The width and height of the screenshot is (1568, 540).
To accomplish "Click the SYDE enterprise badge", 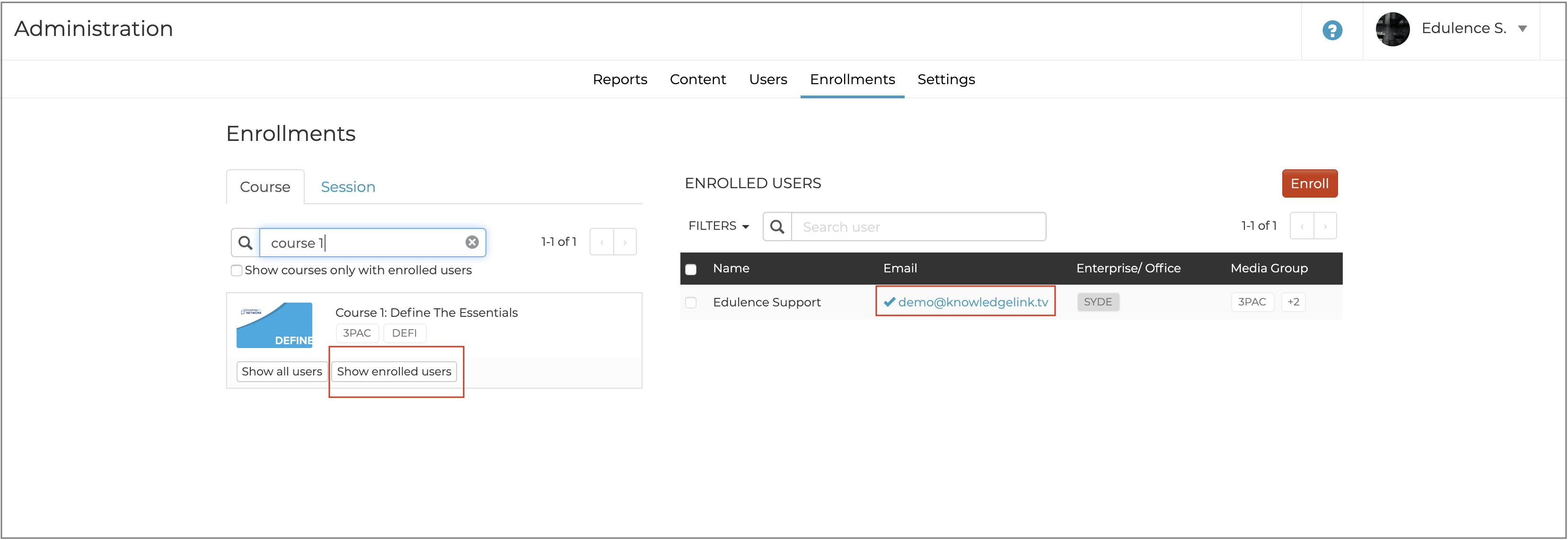I will click(1098, 302).
